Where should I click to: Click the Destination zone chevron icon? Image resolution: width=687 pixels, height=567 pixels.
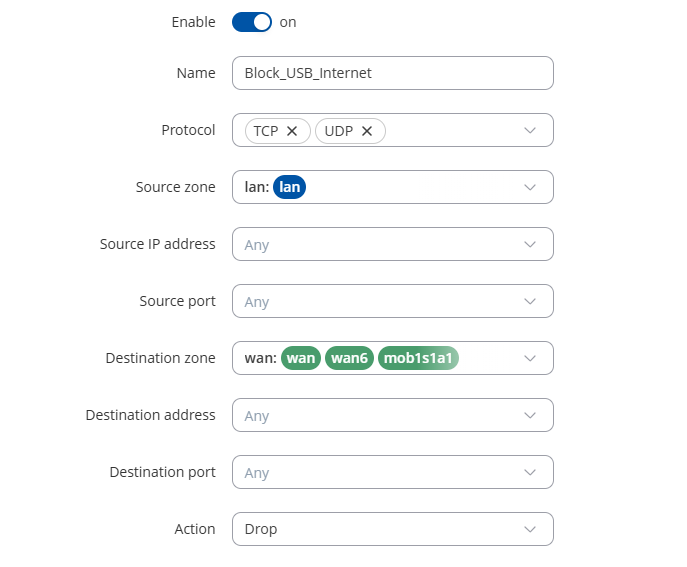pyautogui.click(x=530, y=359)
